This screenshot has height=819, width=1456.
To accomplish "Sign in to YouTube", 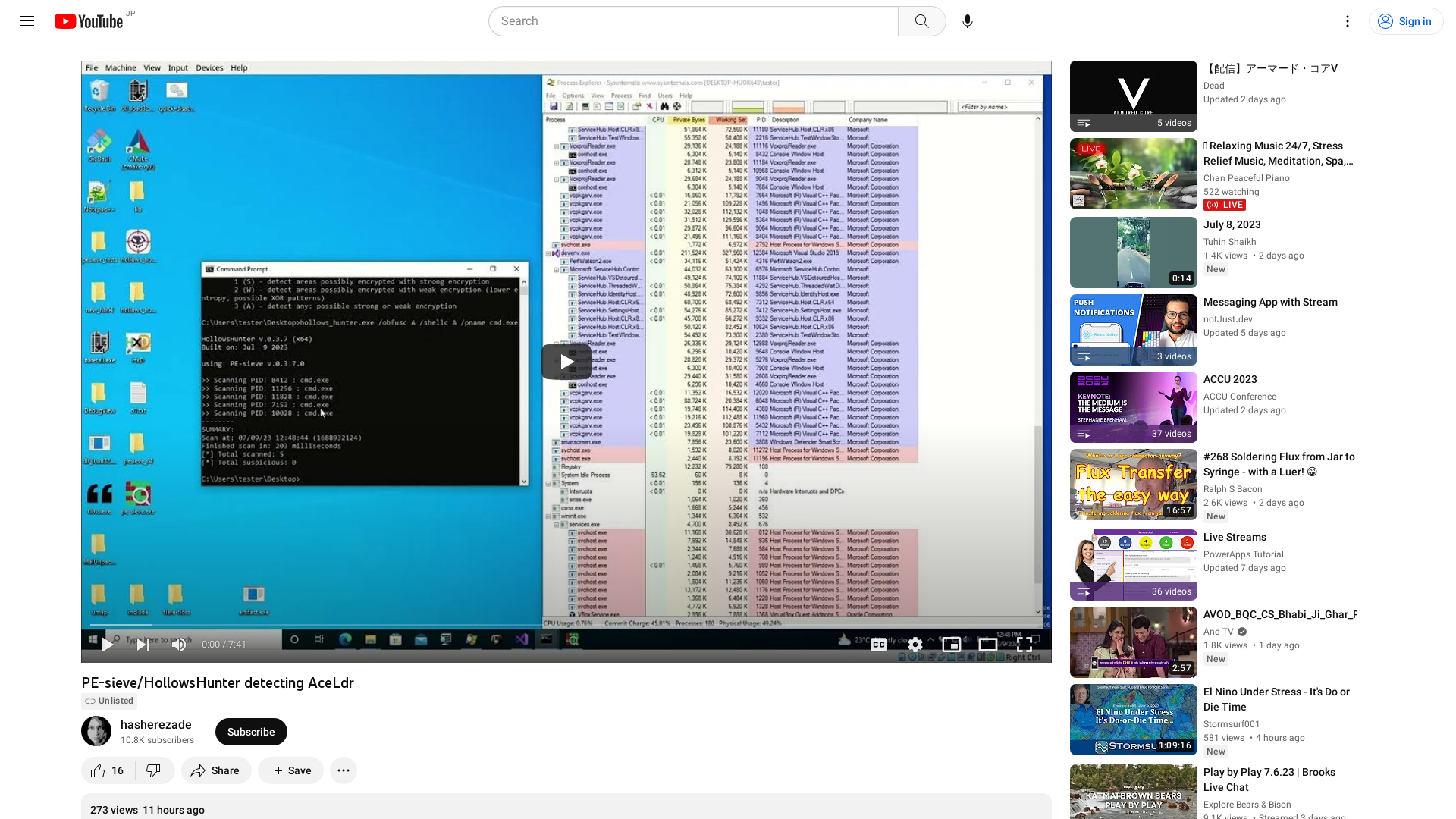I will coord(1405,21).
